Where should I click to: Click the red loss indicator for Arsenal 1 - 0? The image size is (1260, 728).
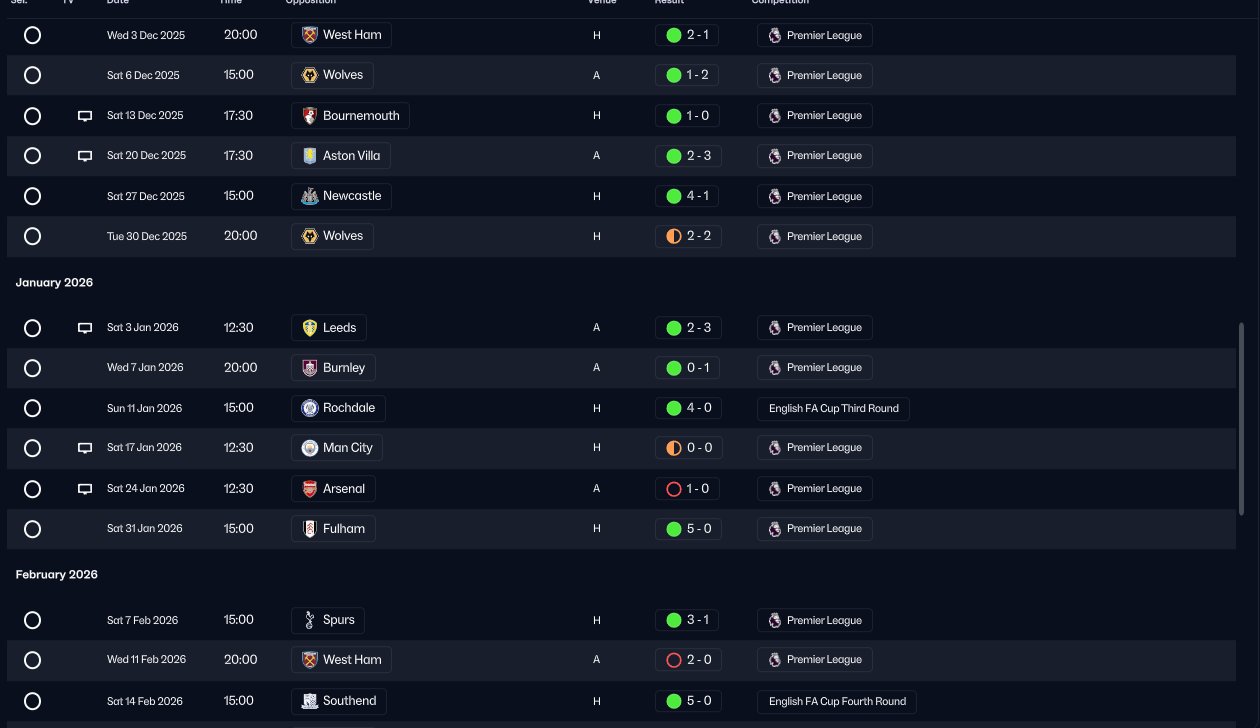[673, 489]
